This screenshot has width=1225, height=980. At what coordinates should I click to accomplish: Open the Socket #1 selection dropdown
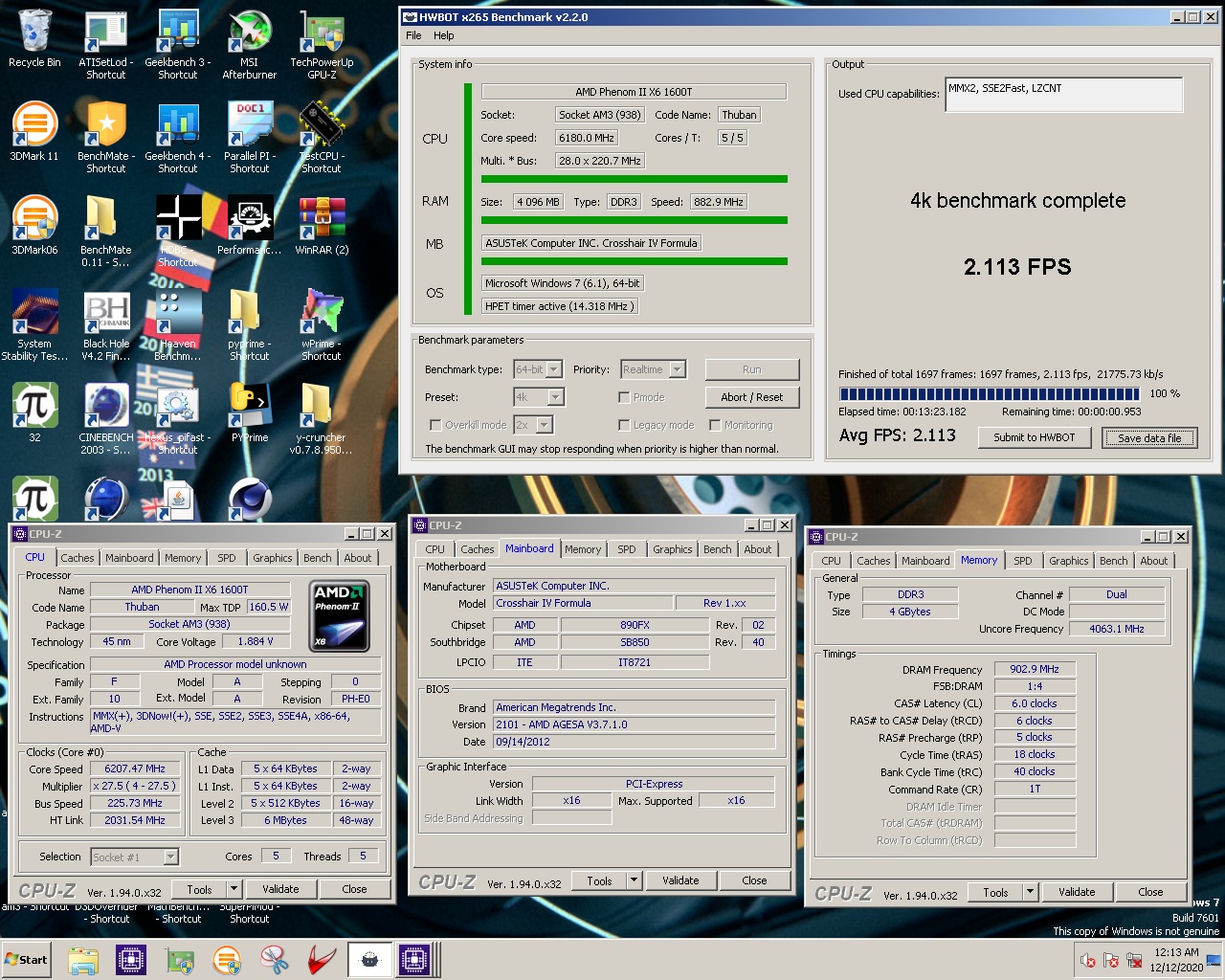pos(170,857)
